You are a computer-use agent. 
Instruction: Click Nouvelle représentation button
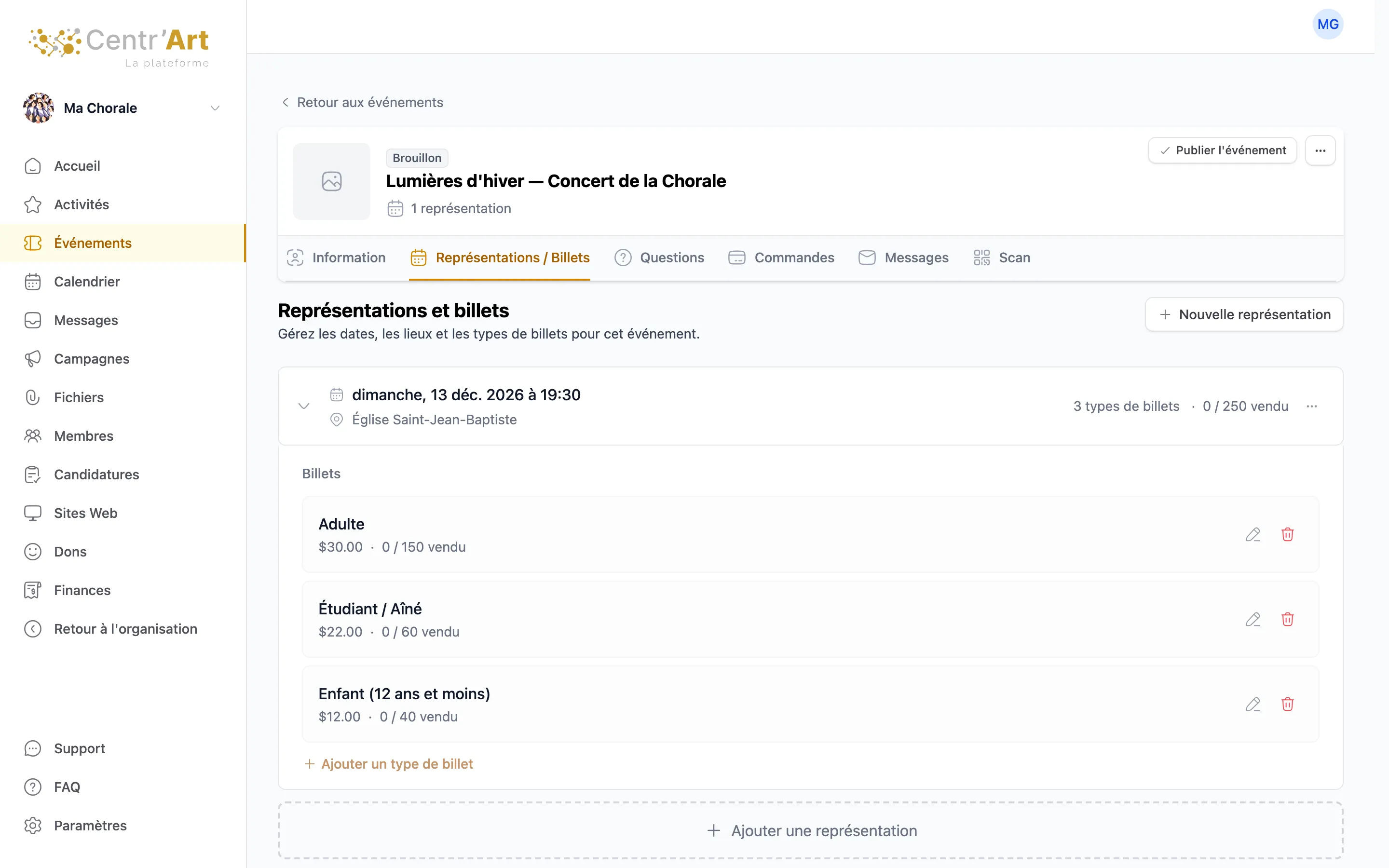[1244, 314]
